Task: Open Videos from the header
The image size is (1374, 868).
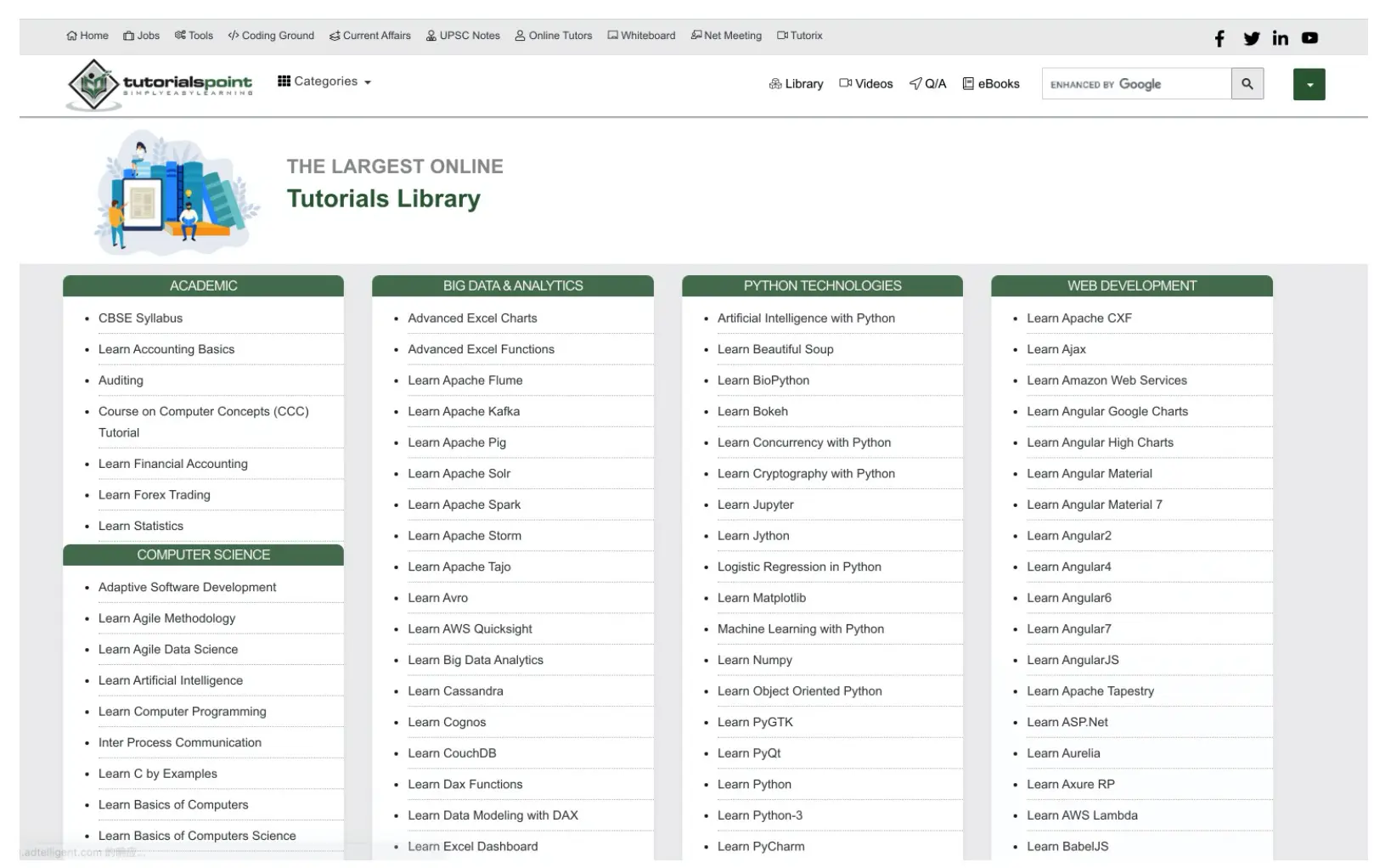Action: [x=865, y=84]
